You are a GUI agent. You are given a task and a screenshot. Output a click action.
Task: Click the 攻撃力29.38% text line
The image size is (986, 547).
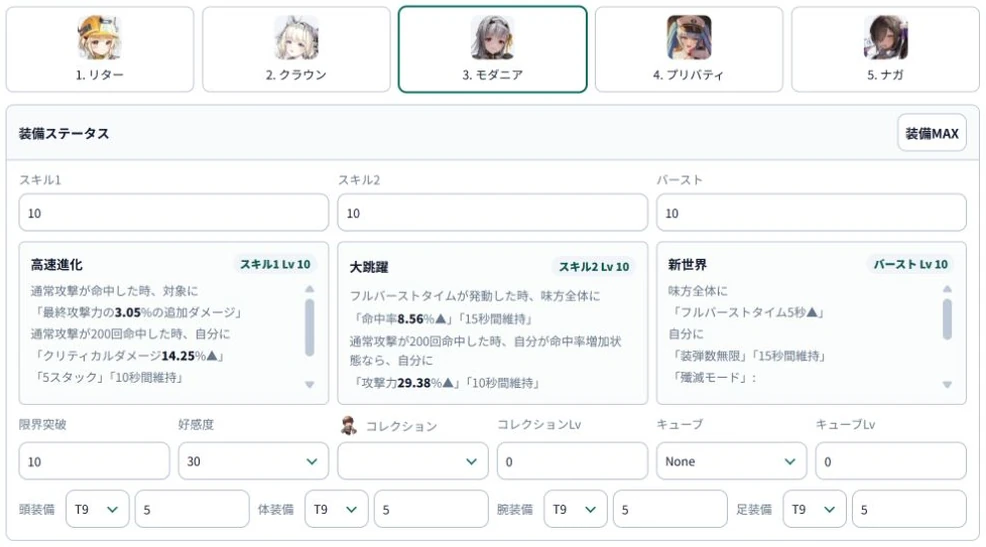point(445,383)
